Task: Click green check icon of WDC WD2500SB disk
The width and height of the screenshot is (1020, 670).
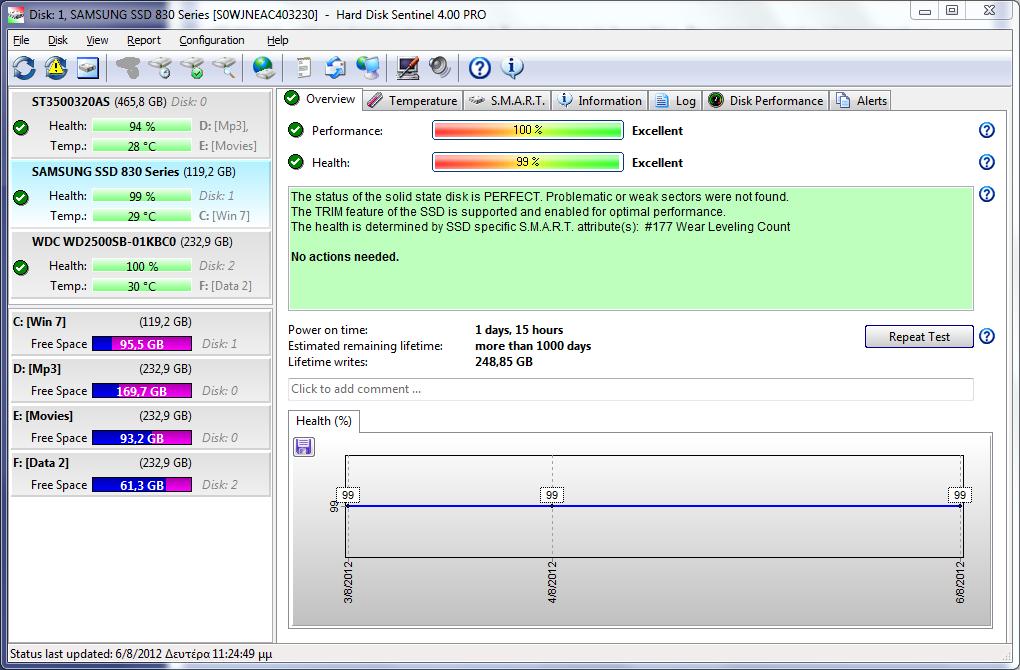Action: [x=21, y=267]
